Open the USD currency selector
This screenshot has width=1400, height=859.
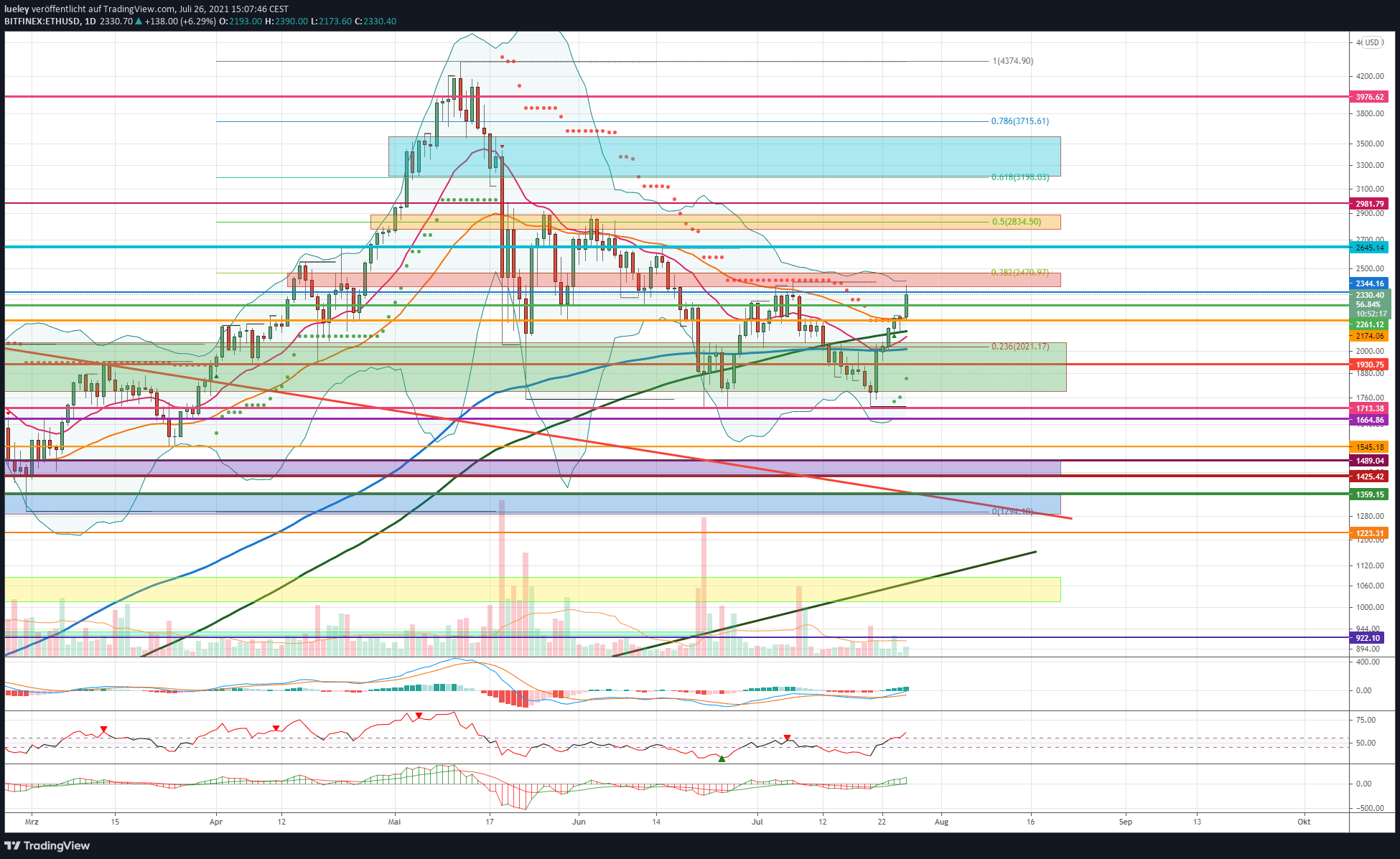coord(1372,42)
